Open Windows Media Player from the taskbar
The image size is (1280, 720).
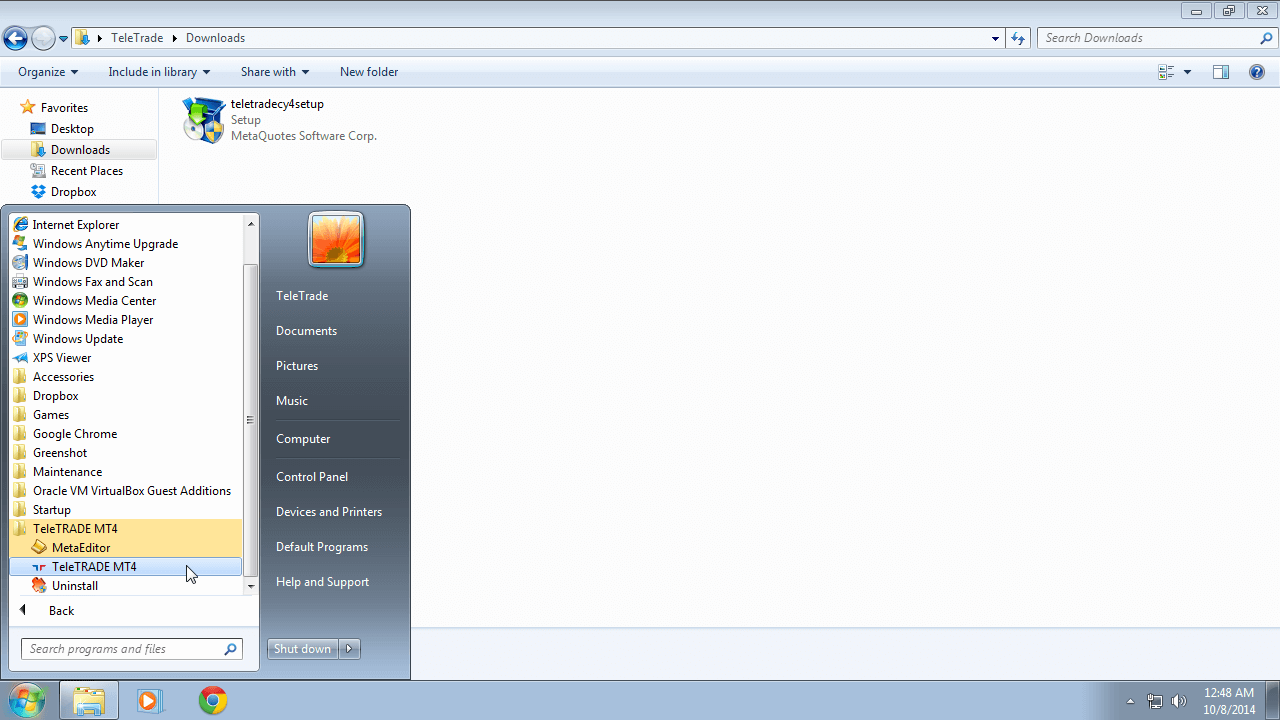coord(150,700)
